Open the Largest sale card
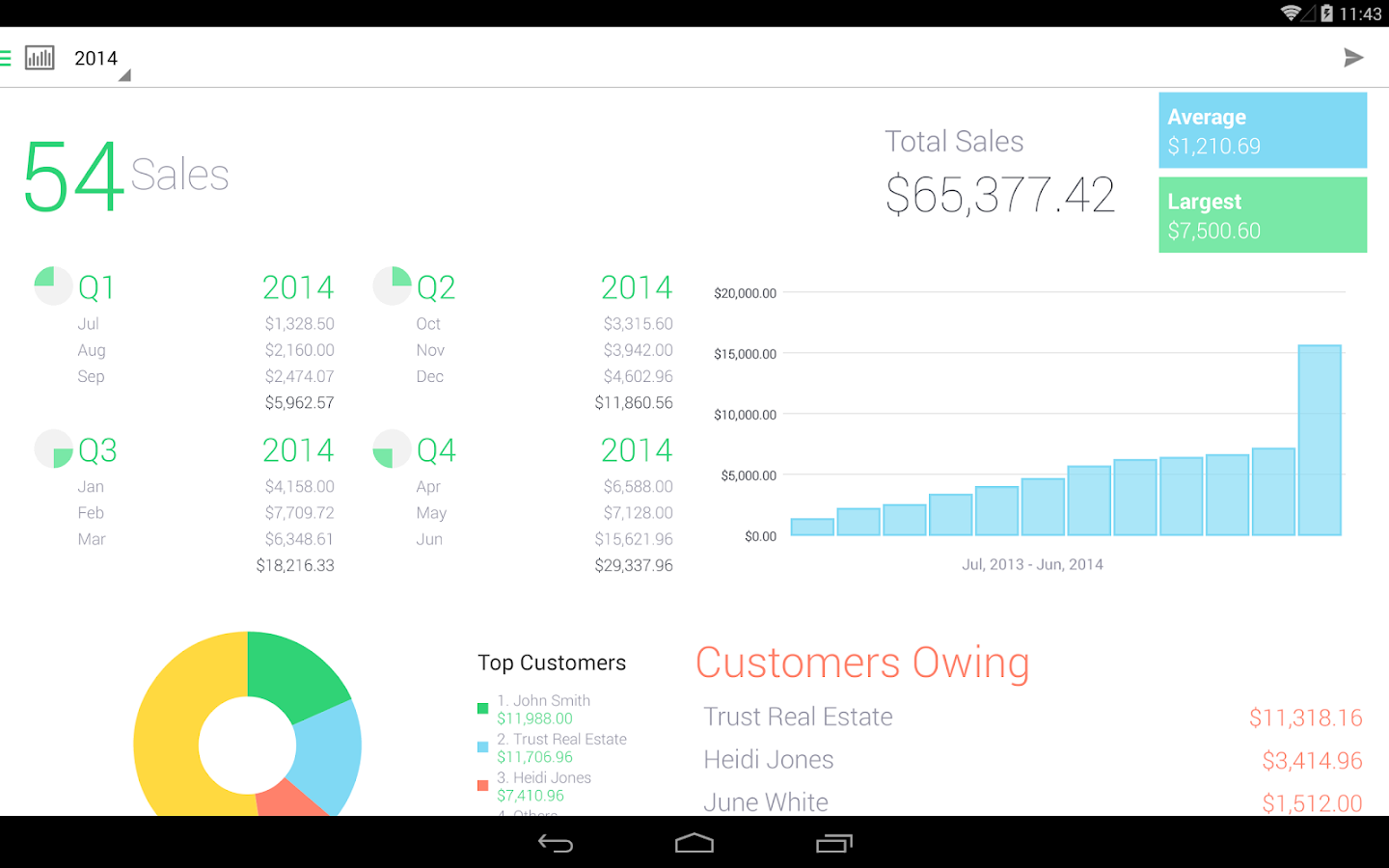This screenshot has width=1389, height=868. 1263,214
